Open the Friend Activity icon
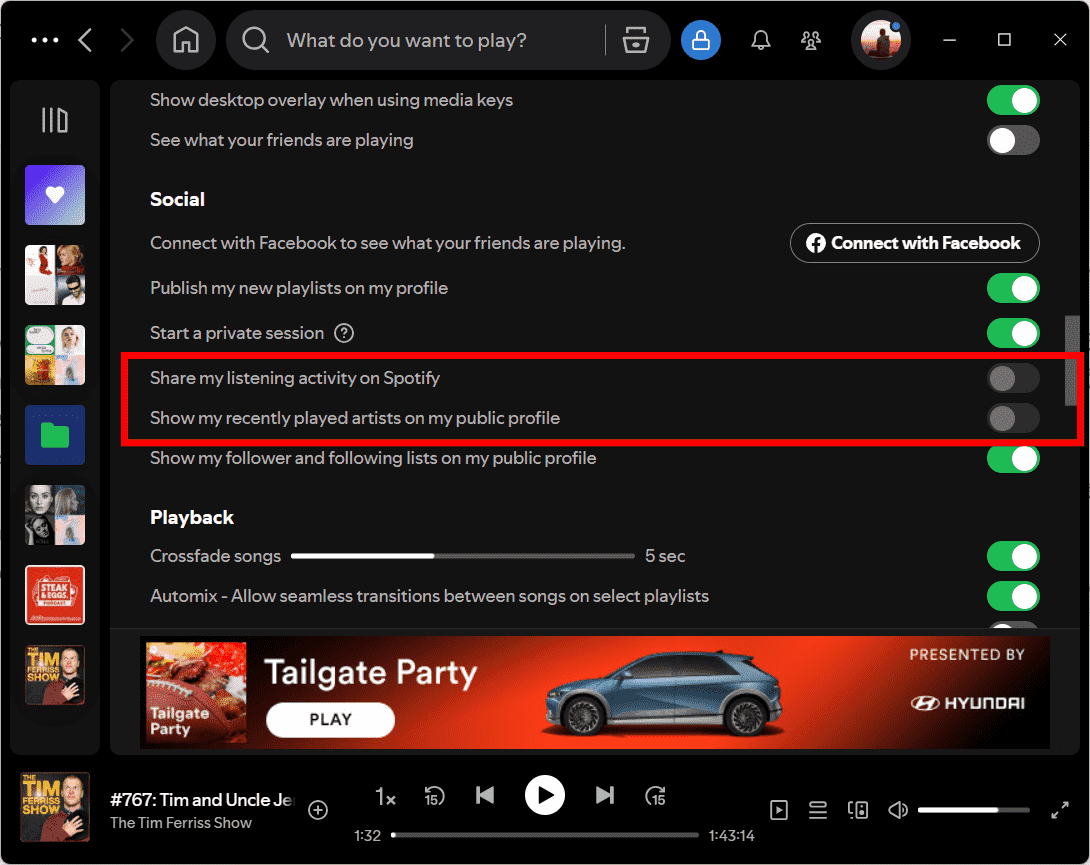The image size is (1090, 865). coord(811,40)
